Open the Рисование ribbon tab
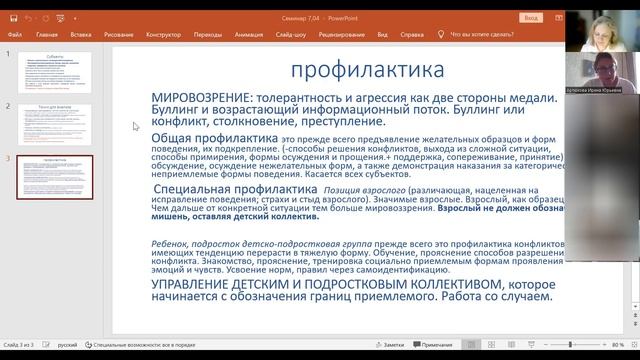Image resolution: width=640 pixels, height=360 pixels. pos(118,35)
